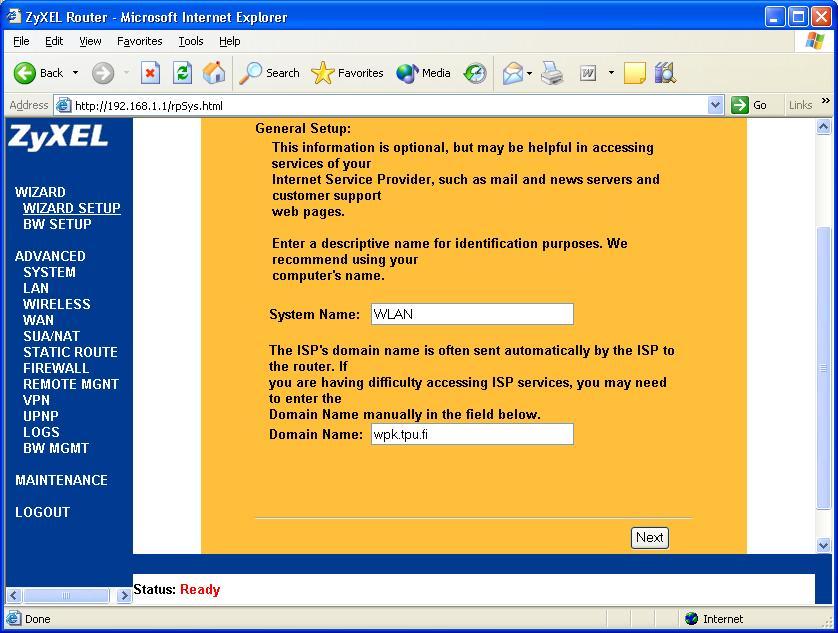Click the Mail envelope icon

coord(513,73)
